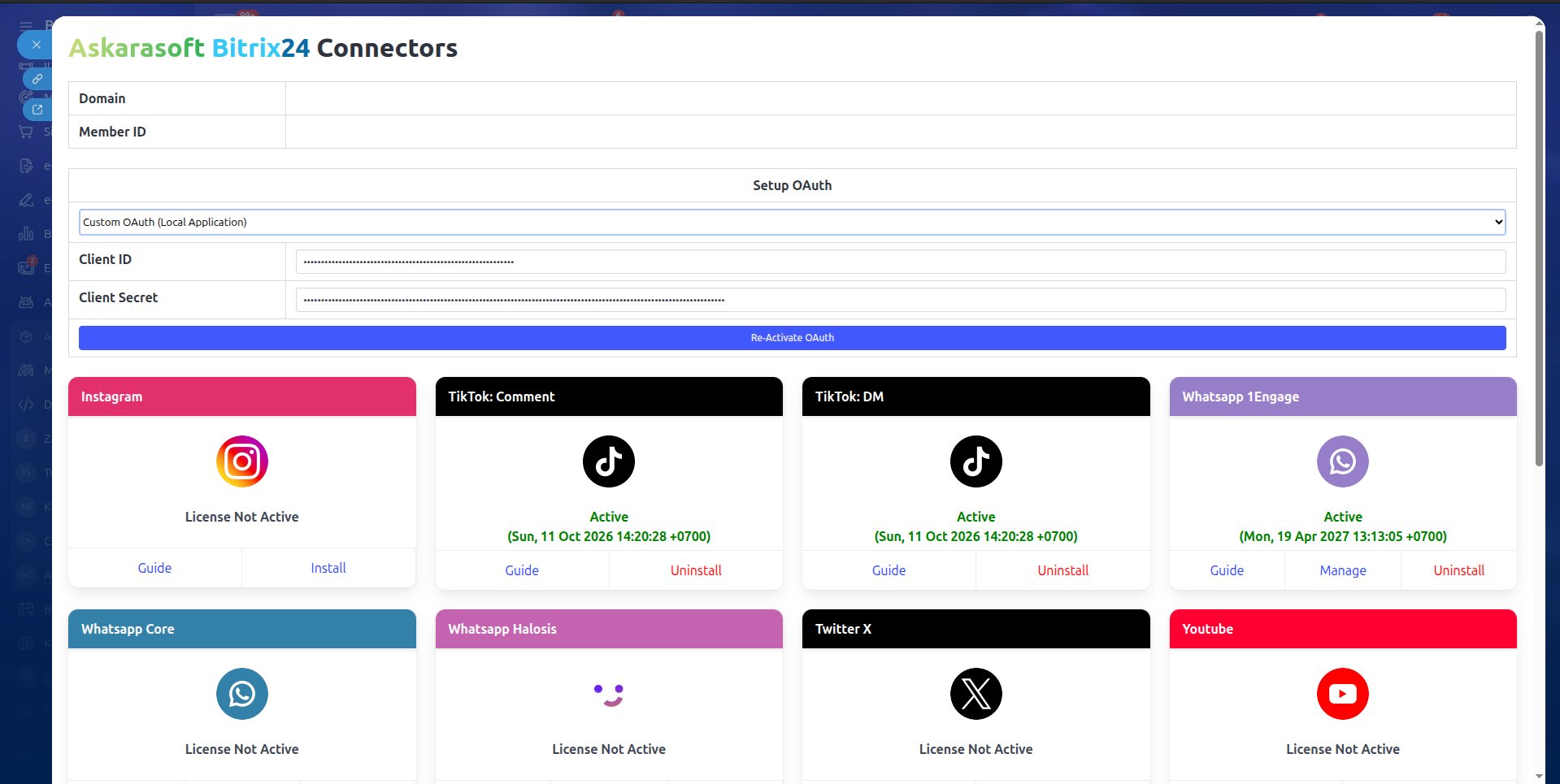Open the shopping cart item in Bitrix24 sidebar
Viewport: 1560px width, 784px height.
pyautogui.click(x=26, y=132)
